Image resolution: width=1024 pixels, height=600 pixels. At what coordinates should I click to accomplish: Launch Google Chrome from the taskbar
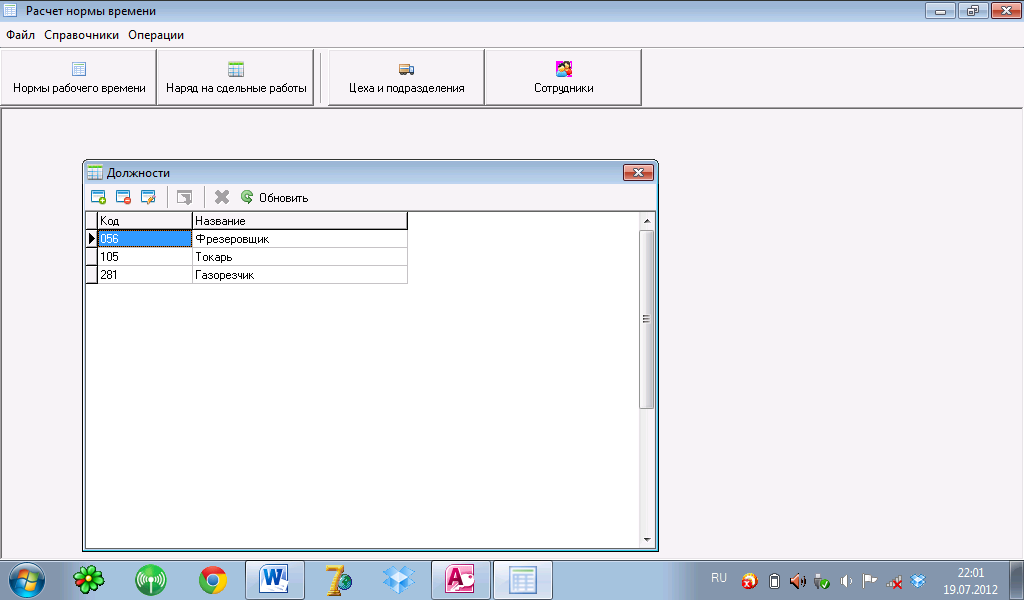(213, 580)
